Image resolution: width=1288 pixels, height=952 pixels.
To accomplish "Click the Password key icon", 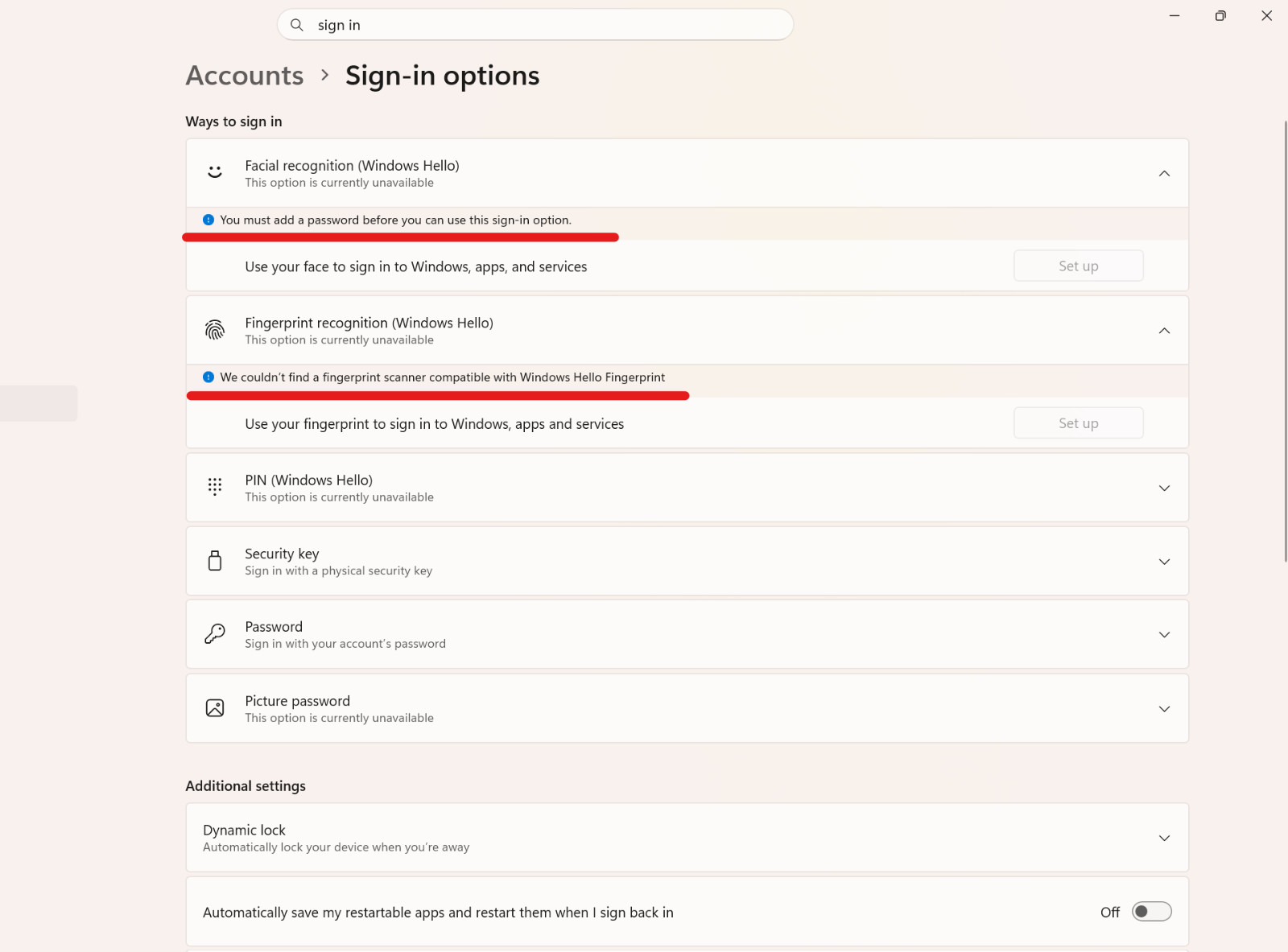I will [x=215, y=634].
